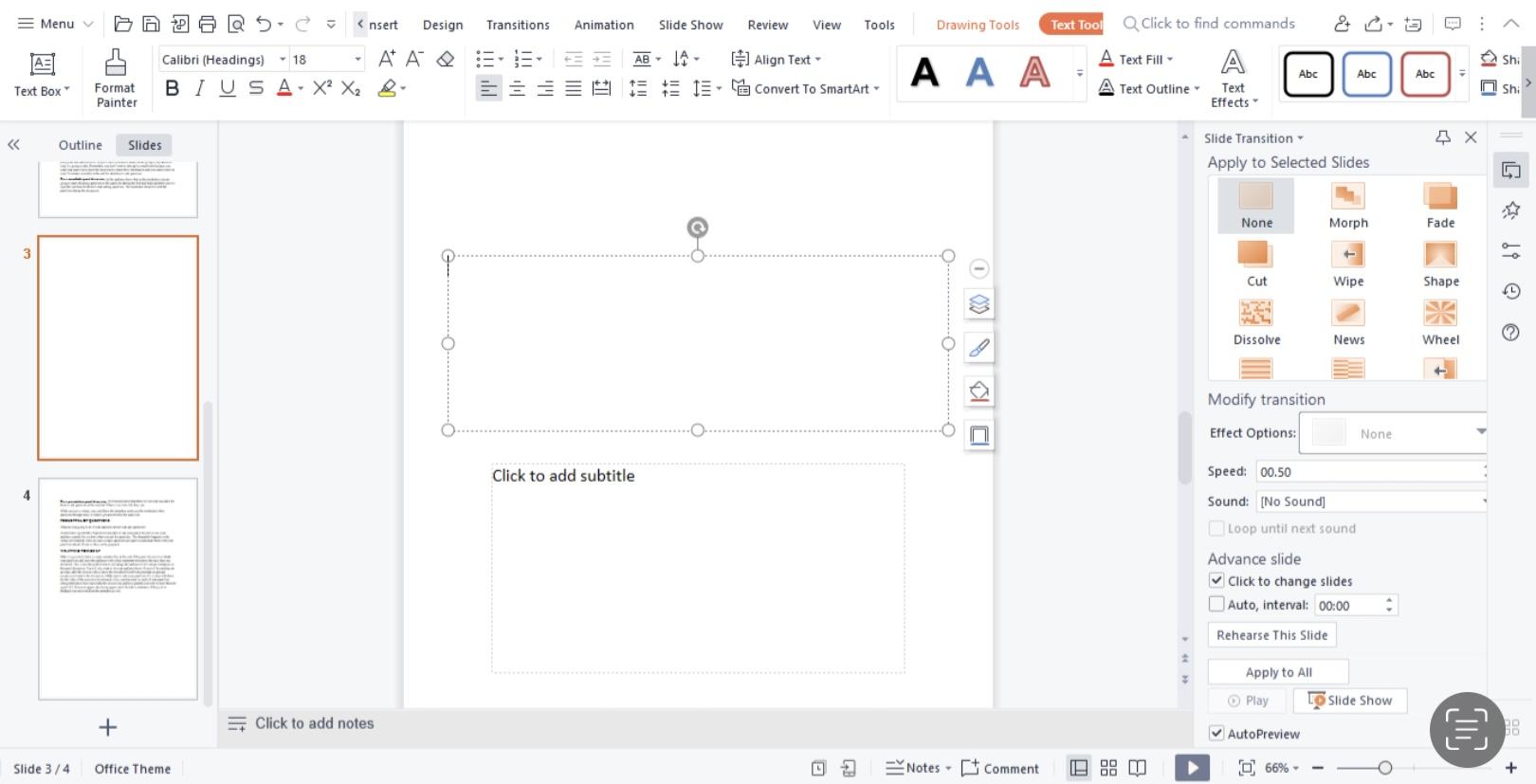This screenshot has width=1536, height=784.
Task: Select slide 4 thumbnail
Action: point(118,589)
